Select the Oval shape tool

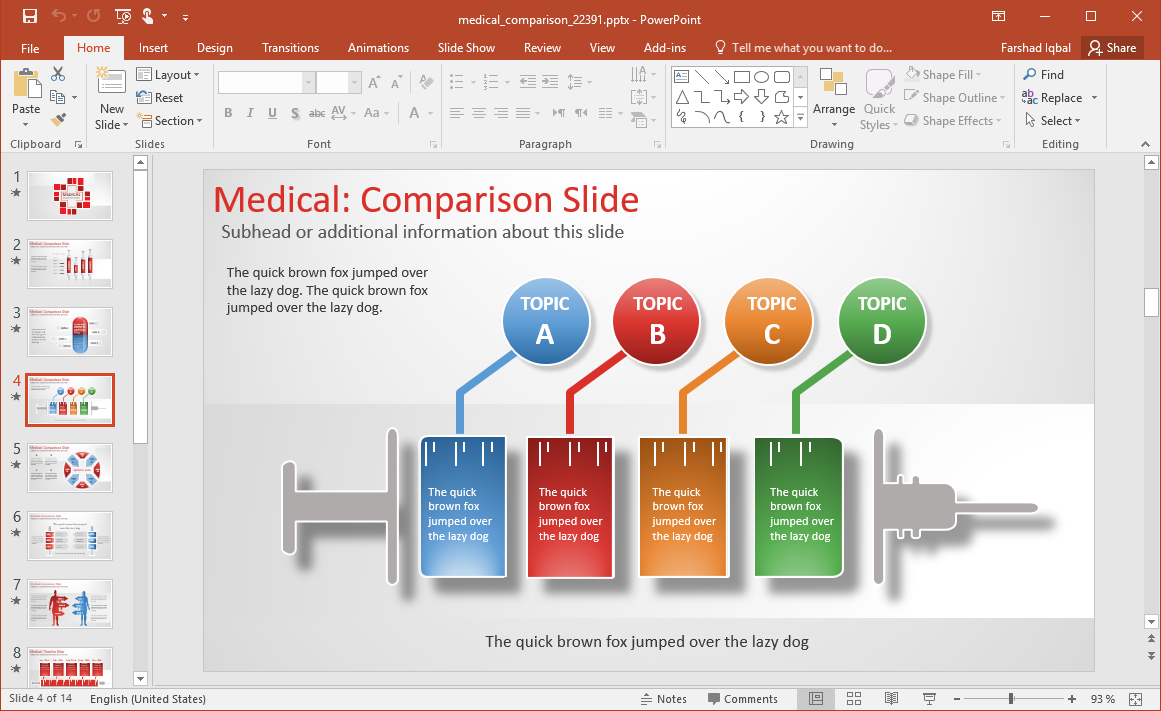[x=762, y=76]
